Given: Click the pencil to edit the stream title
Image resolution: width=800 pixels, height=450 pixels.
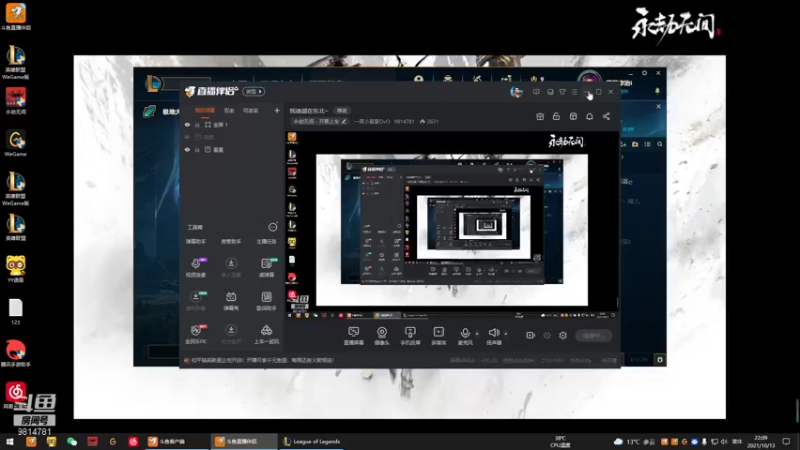Looking at the screenshot, I should click(x=344, y=121).
